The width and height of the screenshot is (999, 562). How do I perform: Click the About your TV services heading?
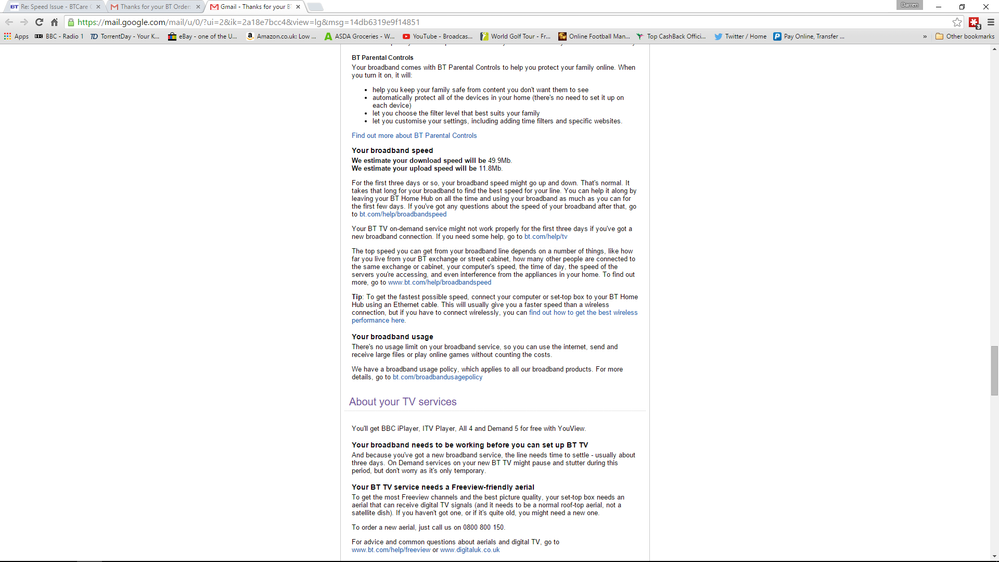tap(403, 402)
